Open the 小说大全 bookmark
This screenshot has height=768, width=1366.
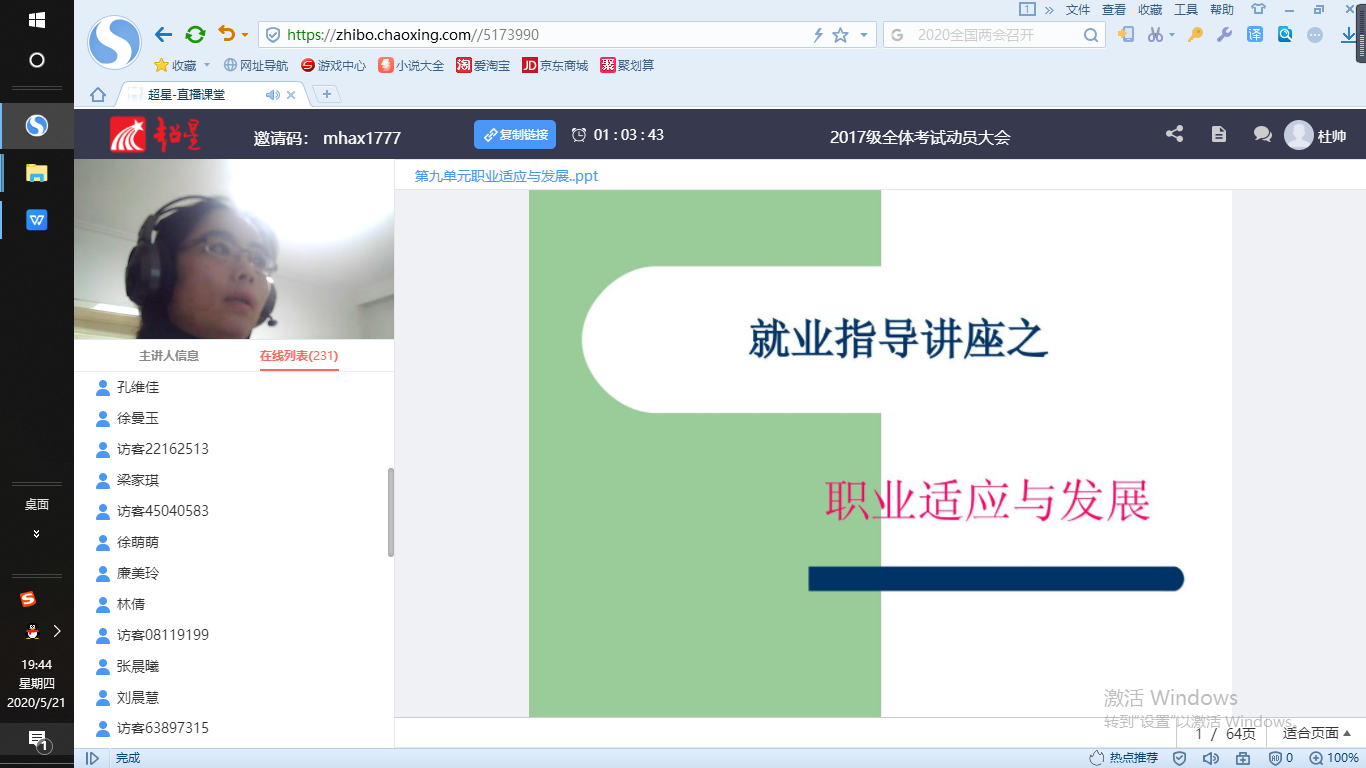[x=411, y=66]
